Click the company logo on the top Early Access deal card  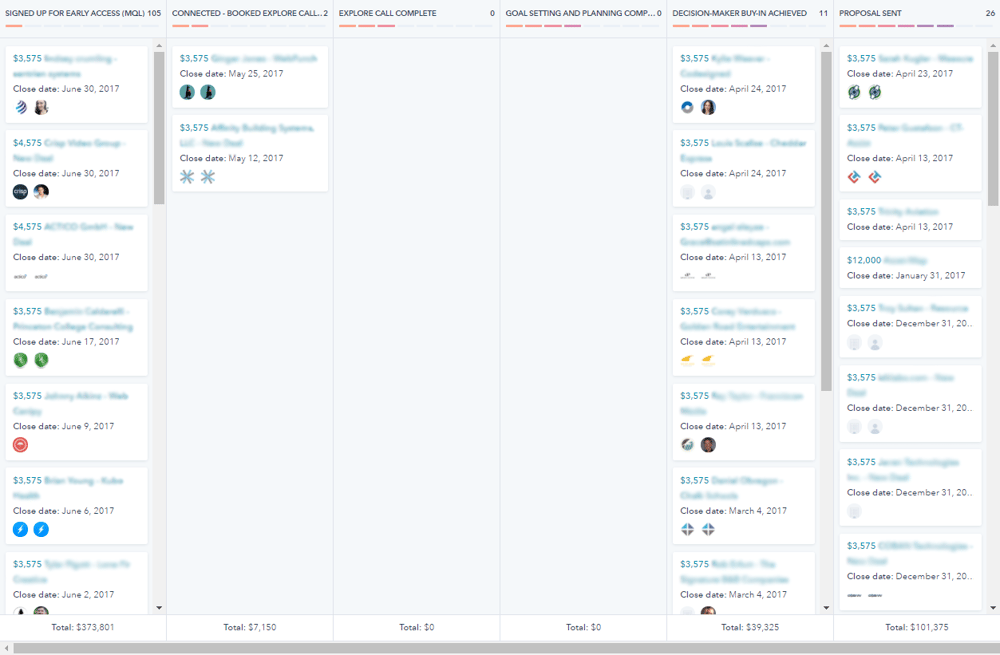tap(20, 107)
